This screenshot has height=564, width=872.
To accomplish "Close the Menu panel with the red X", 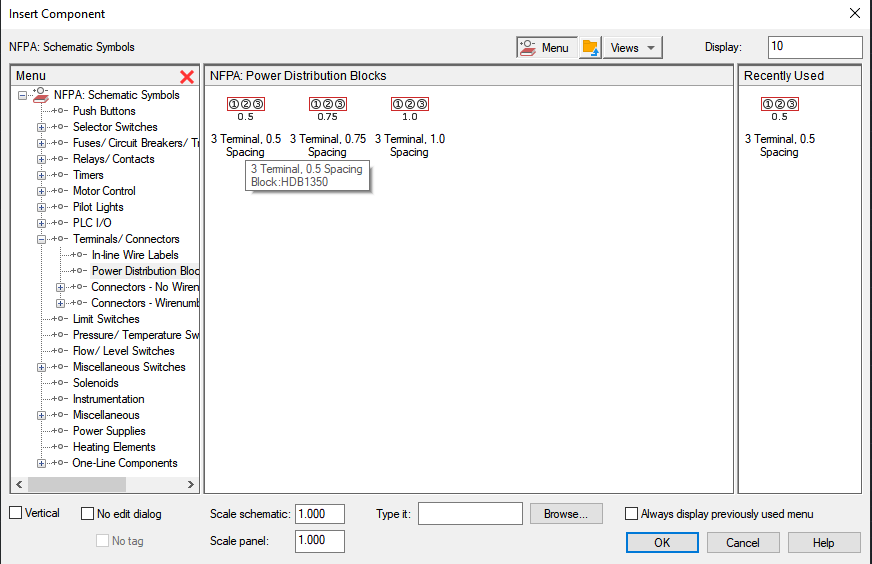I will pyautogui.click(x=187, y=76).
